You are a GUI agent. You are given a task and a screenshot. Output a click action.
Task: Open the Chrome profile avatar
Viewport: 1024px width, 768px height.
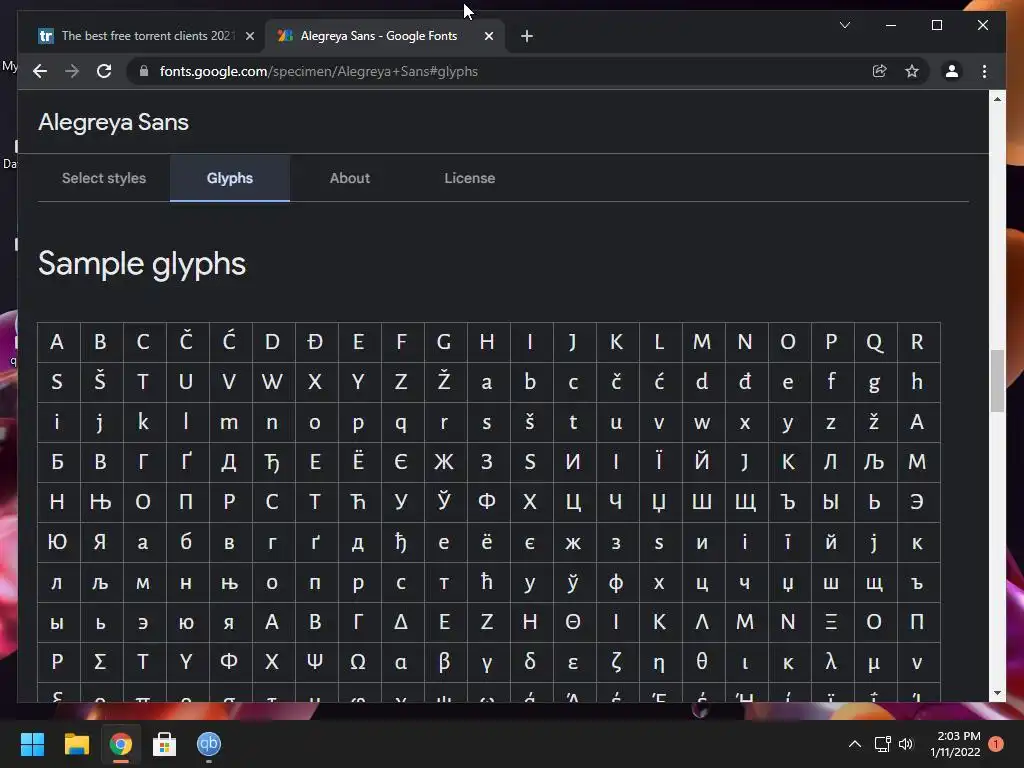pos(952,71)
